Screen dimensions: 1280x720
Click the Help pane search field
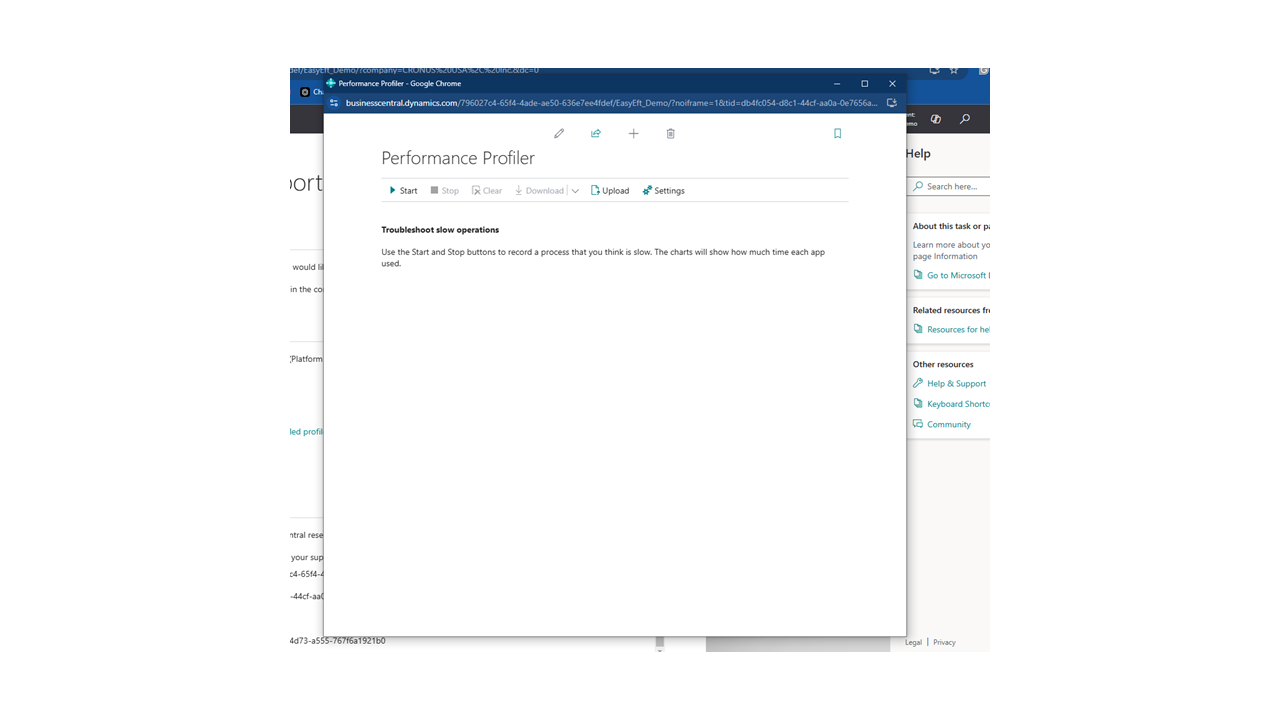[x=955, y=187]
